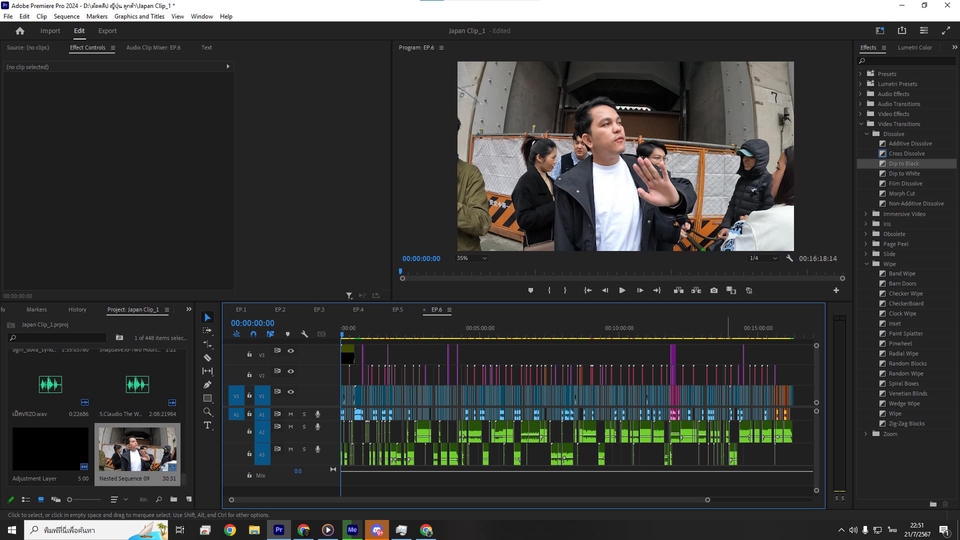960x540 pixels.
Task: Click Nested Sequence 09 thumbnail
Action: pos(138,448)
